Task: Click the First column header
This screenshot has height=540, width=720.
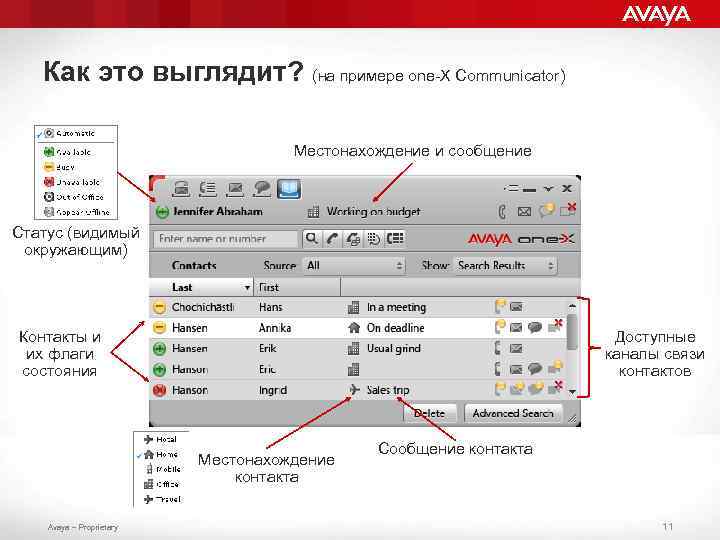Action: tap(297, 287)
